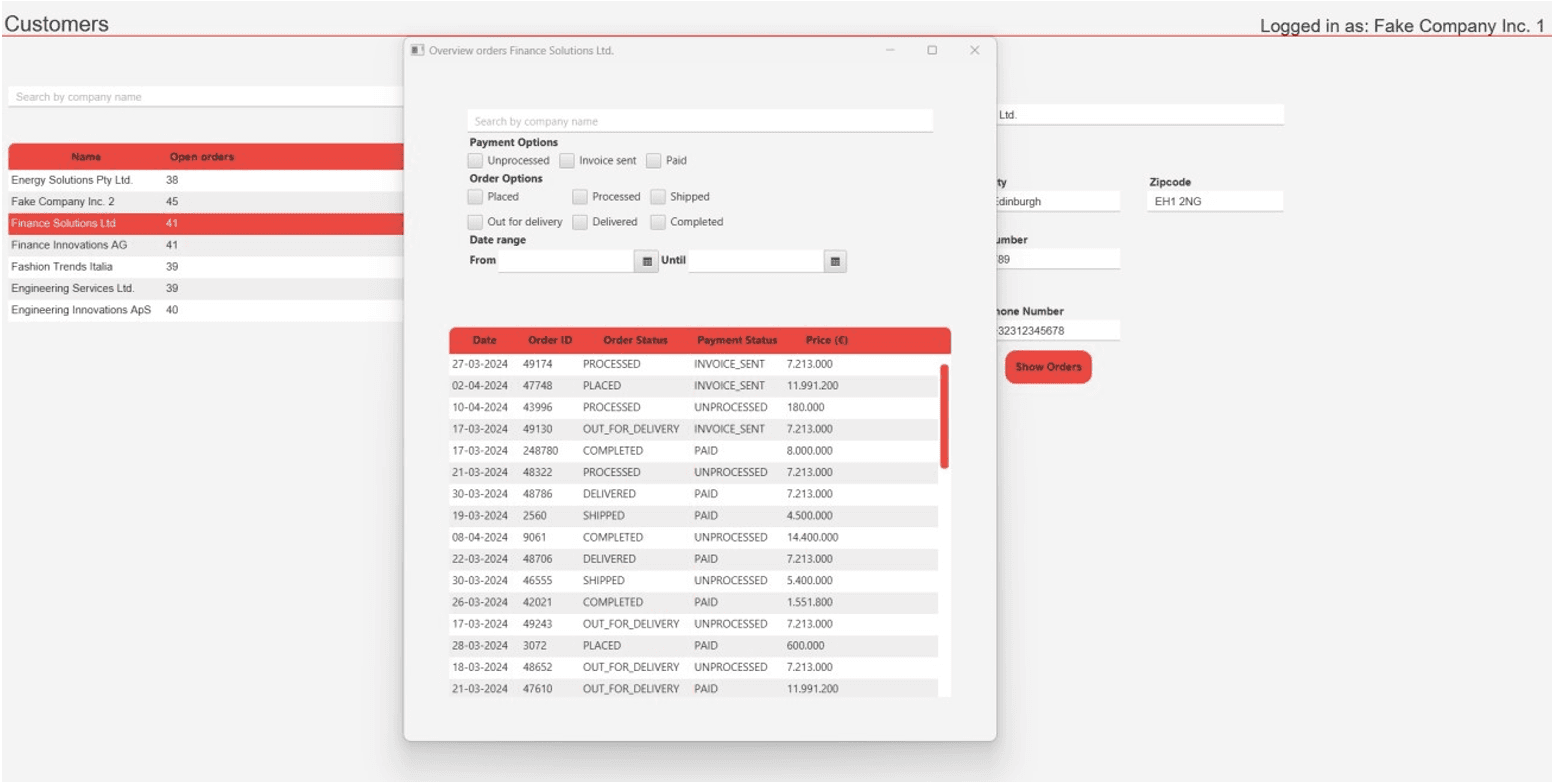Toggle the Placed order option

click(475, 196)
